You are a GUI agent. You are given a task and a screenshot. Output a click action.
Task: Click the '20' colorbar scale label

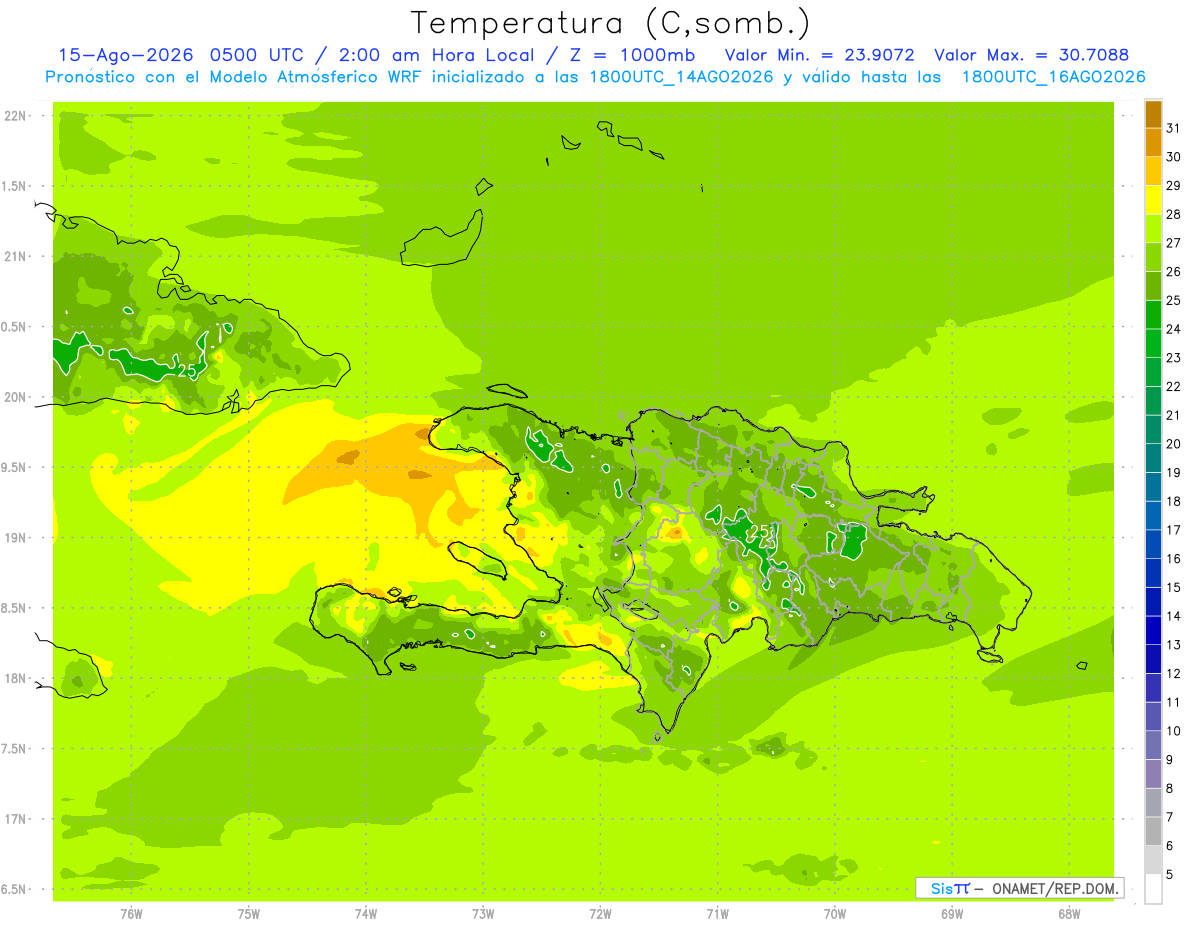point(1174,444)
